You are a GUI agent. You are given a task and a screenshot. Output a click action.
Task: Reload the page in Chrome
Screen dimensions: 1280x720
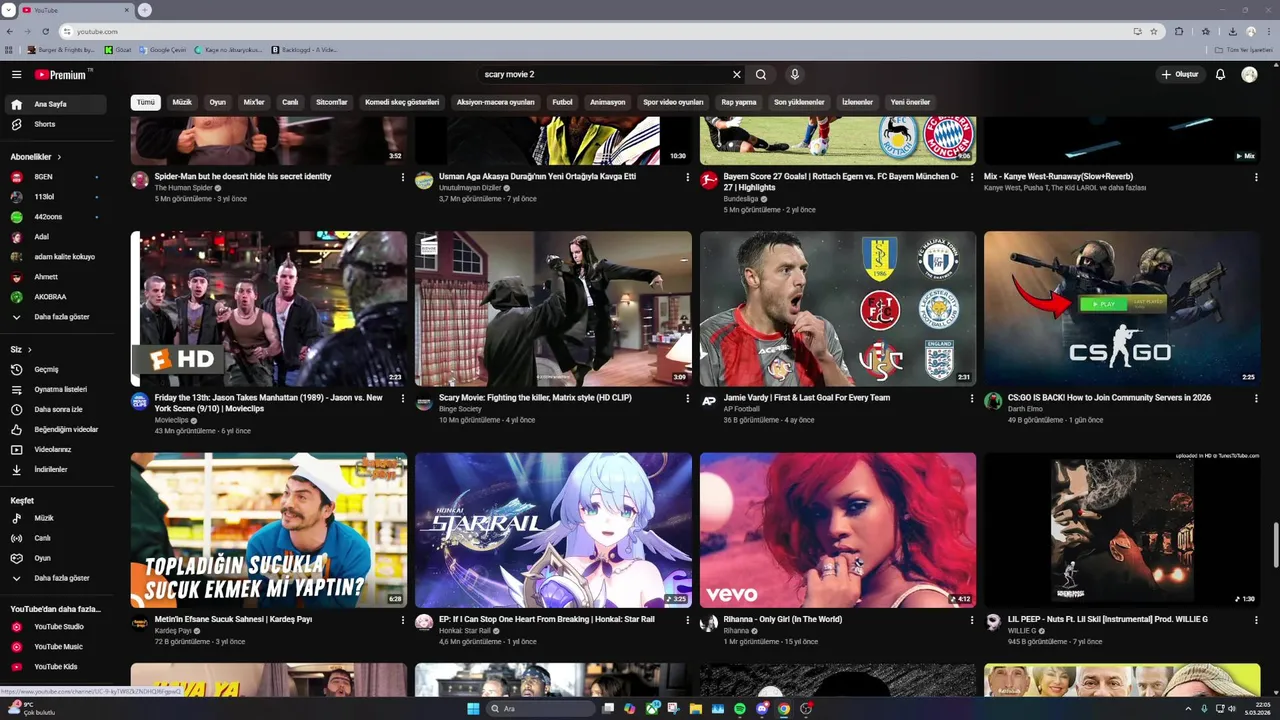point(45,31)
